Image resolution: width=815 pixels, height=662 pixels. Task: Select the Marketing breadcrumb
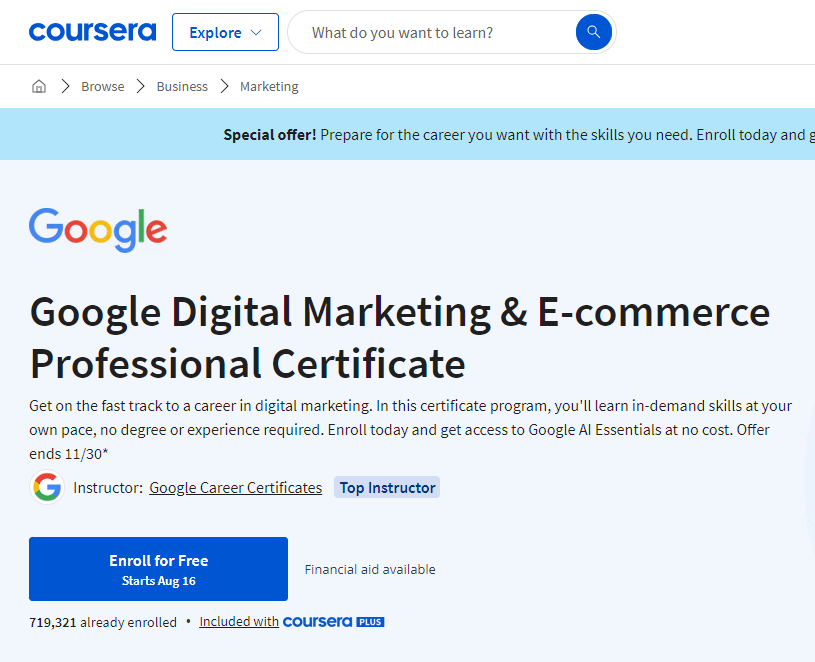click(x=269, y=87)
